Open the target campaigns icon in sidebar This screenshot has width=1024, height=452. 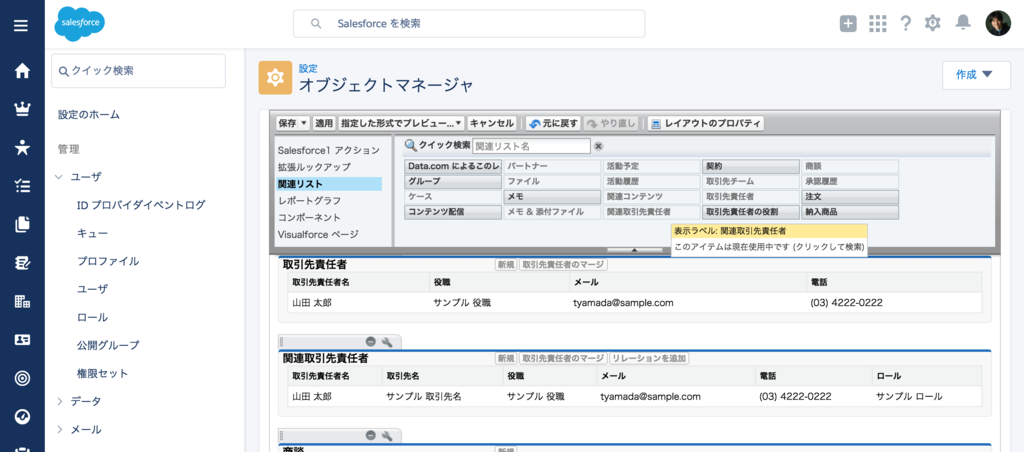pyautogui.click(x=22, y=378)
